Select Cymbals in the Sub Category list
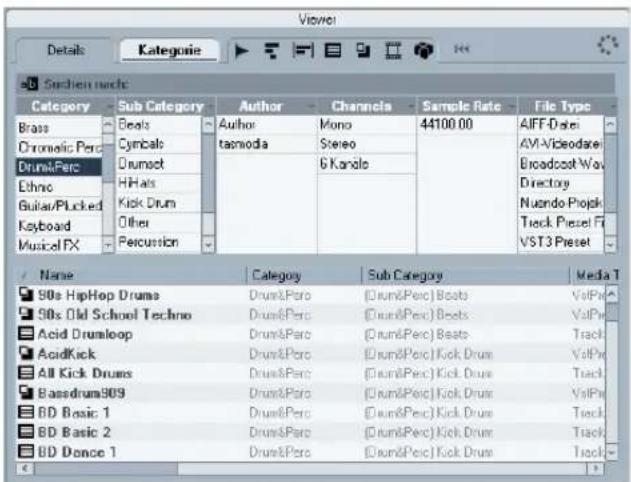This screenshot has width=631, height=482. (159, 144)
